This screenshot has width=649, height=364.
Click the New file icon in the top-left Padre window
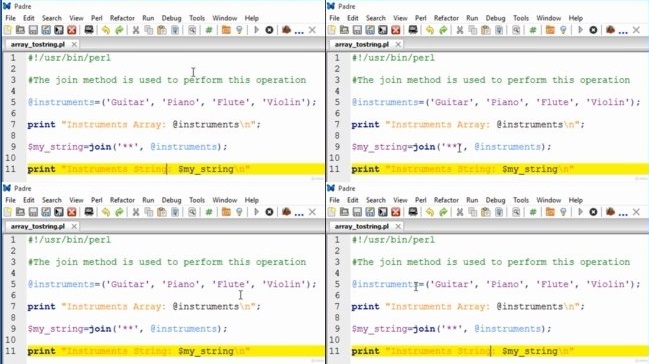coord(8,30)
